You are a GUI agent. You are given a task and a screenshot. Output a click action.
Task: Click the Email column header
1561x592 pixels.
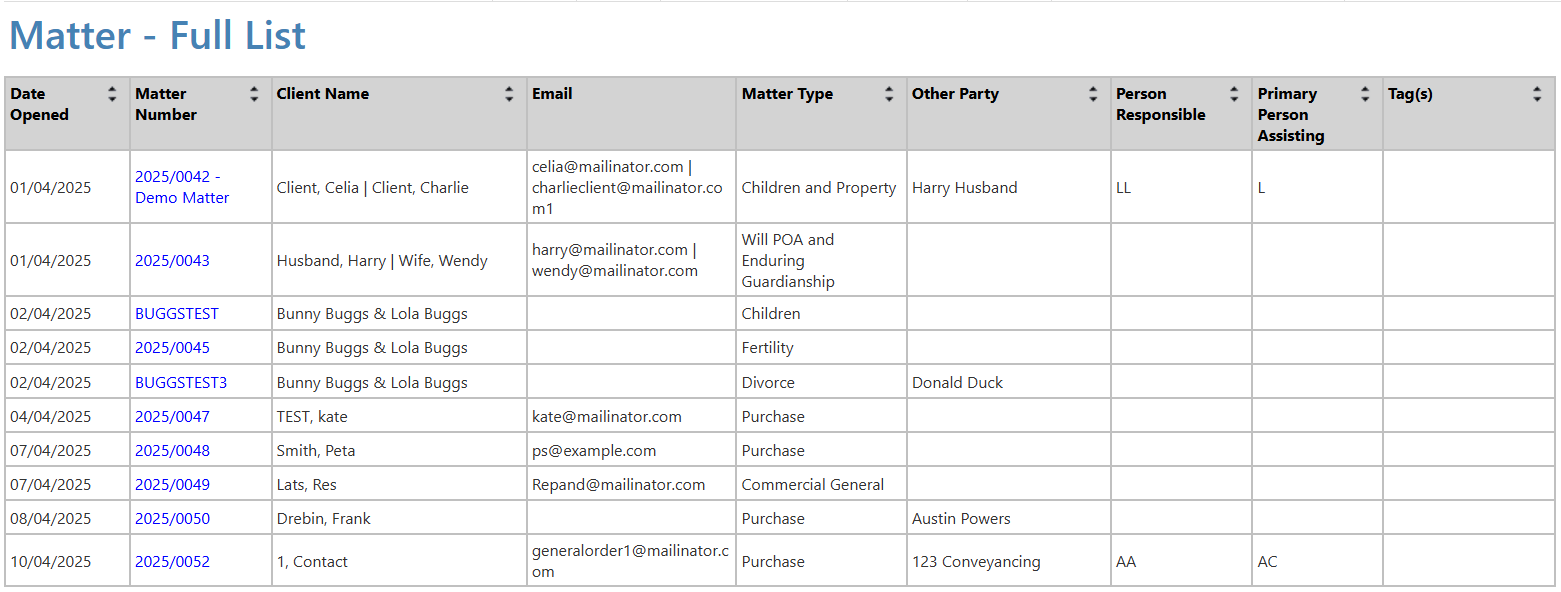[x=552, y=94]
